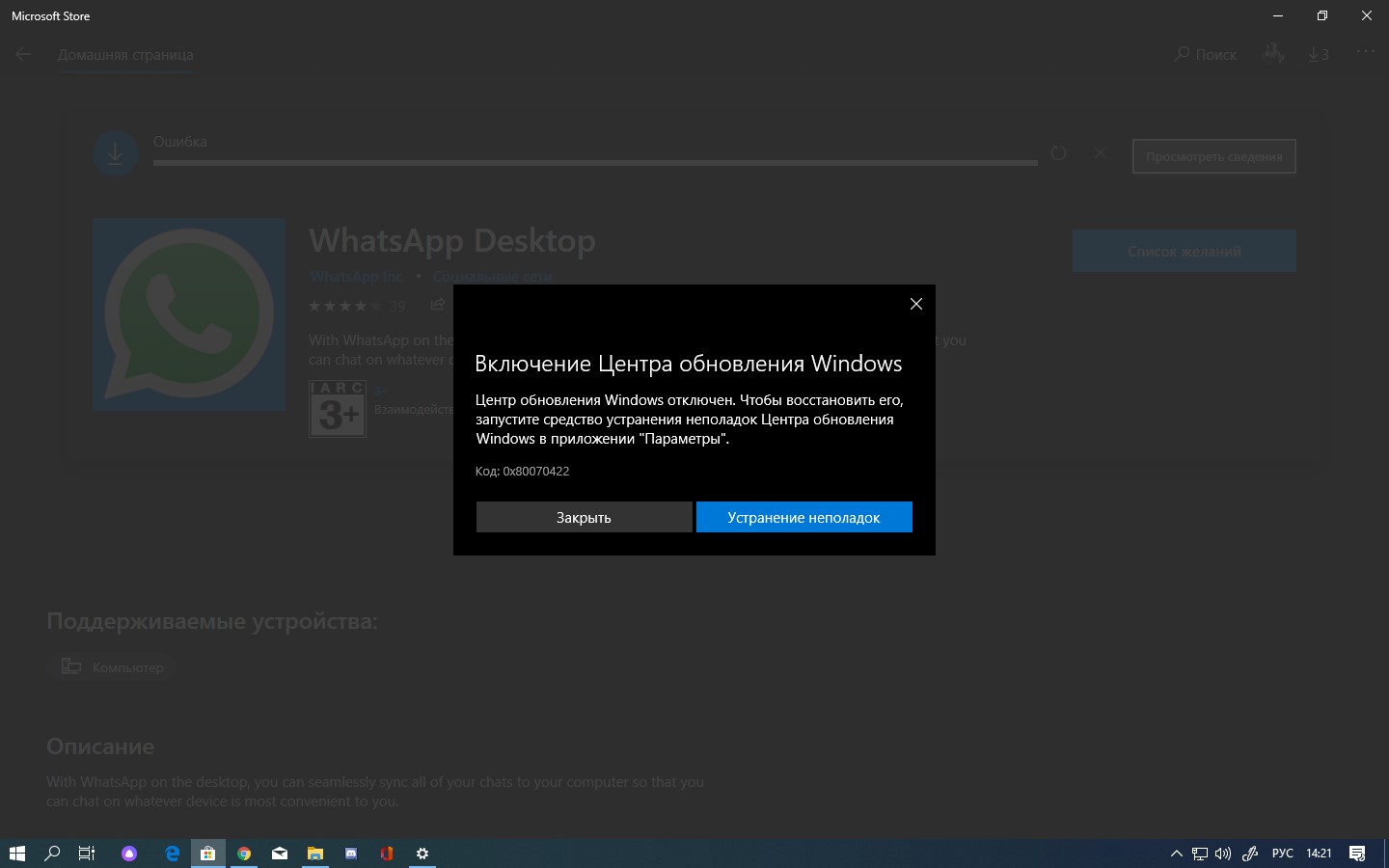Viewport: 1389px width, 868px height.
Task: Click the Закрыть button in the dialog
Action: [x=584, y=517]
